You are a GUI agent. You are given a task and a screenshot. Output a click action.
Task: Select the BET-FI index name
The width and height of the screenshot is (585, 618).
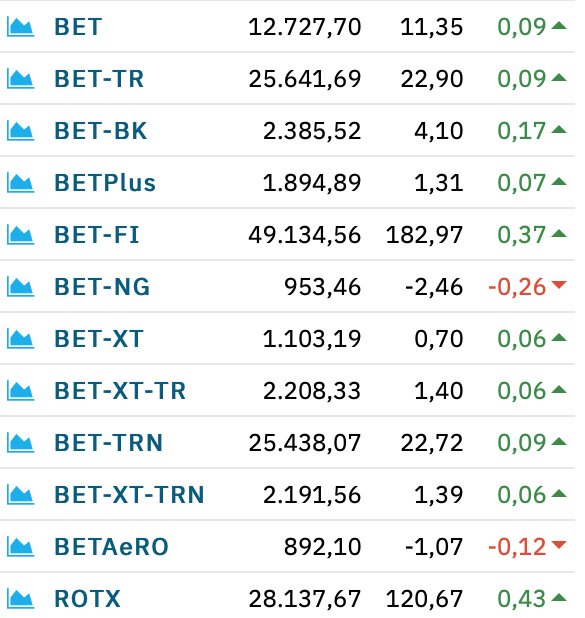point(97,235)
